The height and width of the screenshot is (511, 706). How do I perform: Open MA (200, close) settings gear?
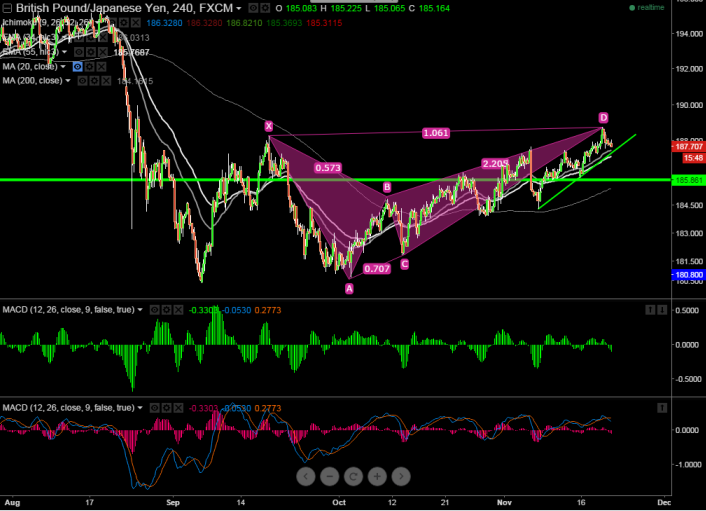point(94,81)
